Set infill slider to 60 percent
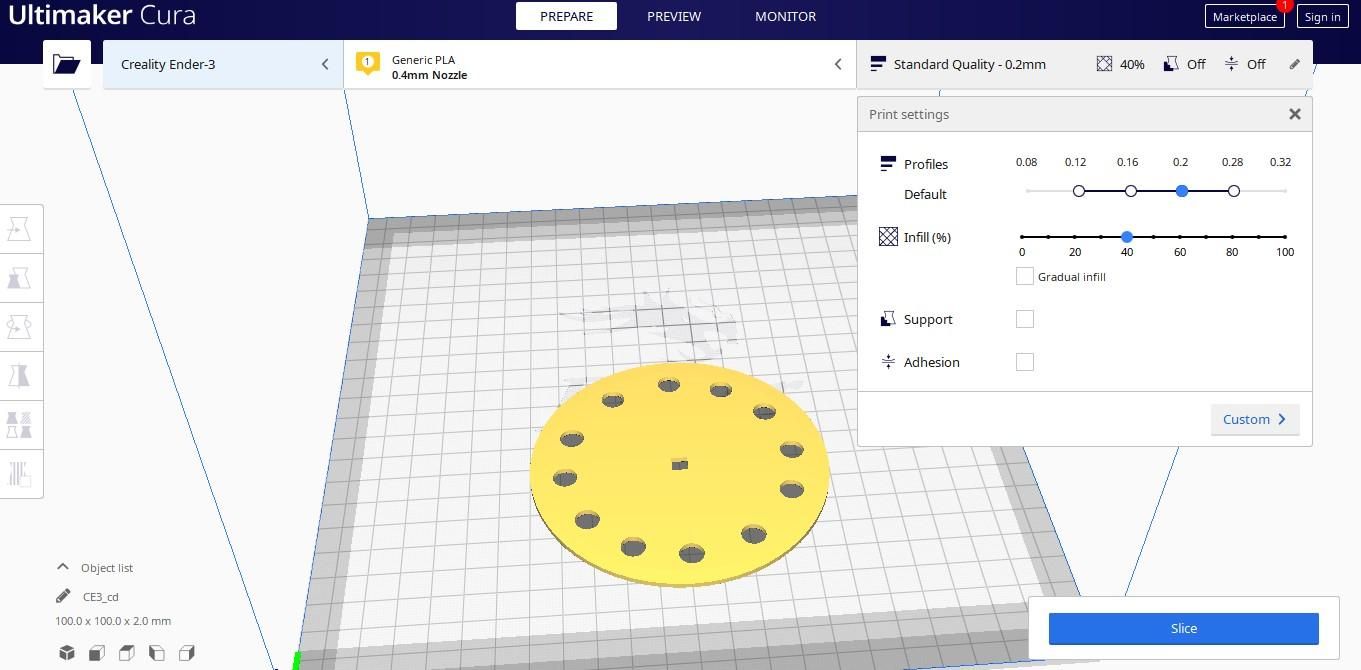1361x670 pixels. [x=1180, y=237]
